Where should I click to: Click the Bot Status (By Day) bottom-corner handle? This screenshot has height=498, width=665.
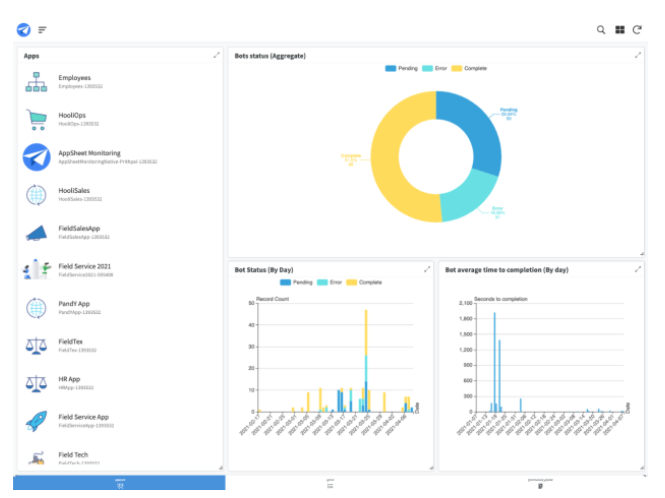431,467
